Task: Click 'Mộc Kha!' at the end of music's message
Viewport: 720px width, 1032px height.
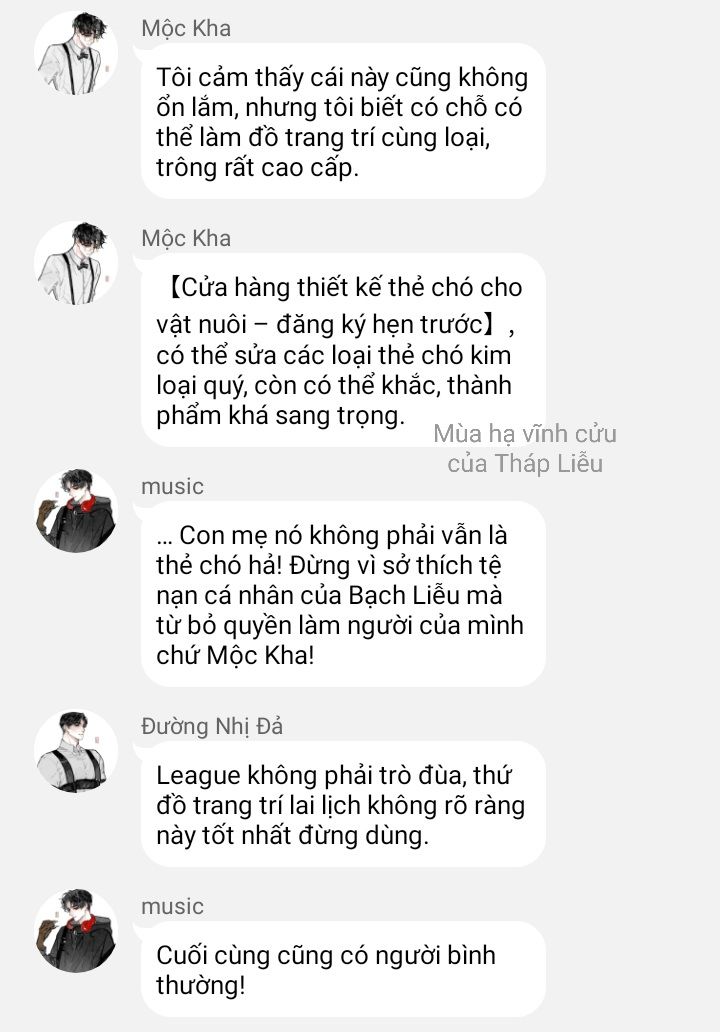Action: [254, 656]
